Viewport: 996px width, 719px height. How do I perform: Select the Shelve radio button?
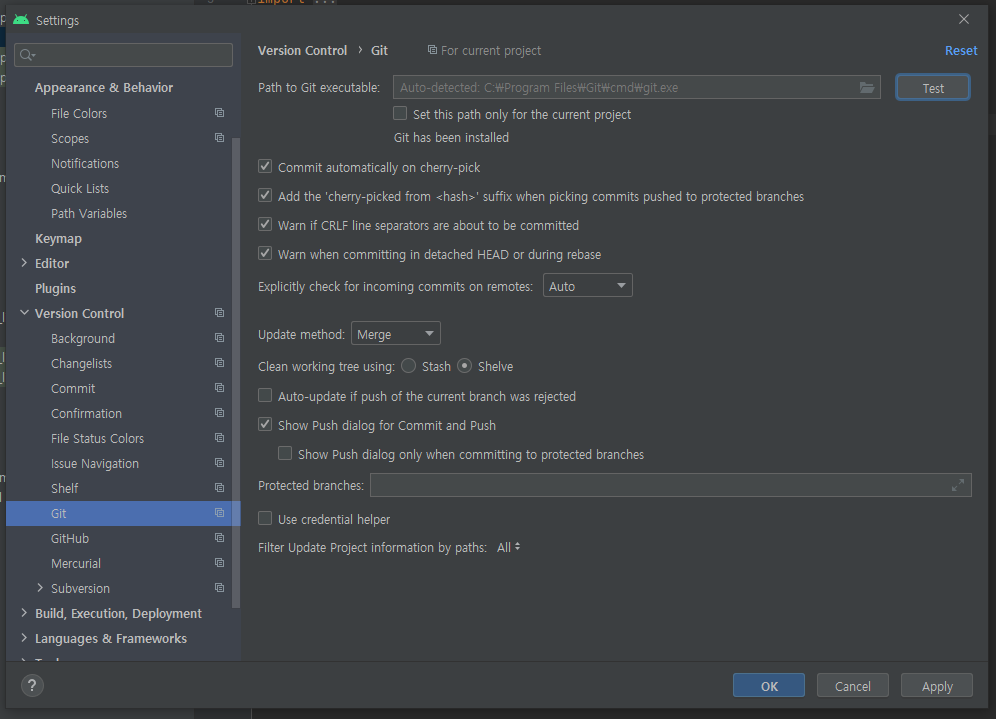(464, 366)
